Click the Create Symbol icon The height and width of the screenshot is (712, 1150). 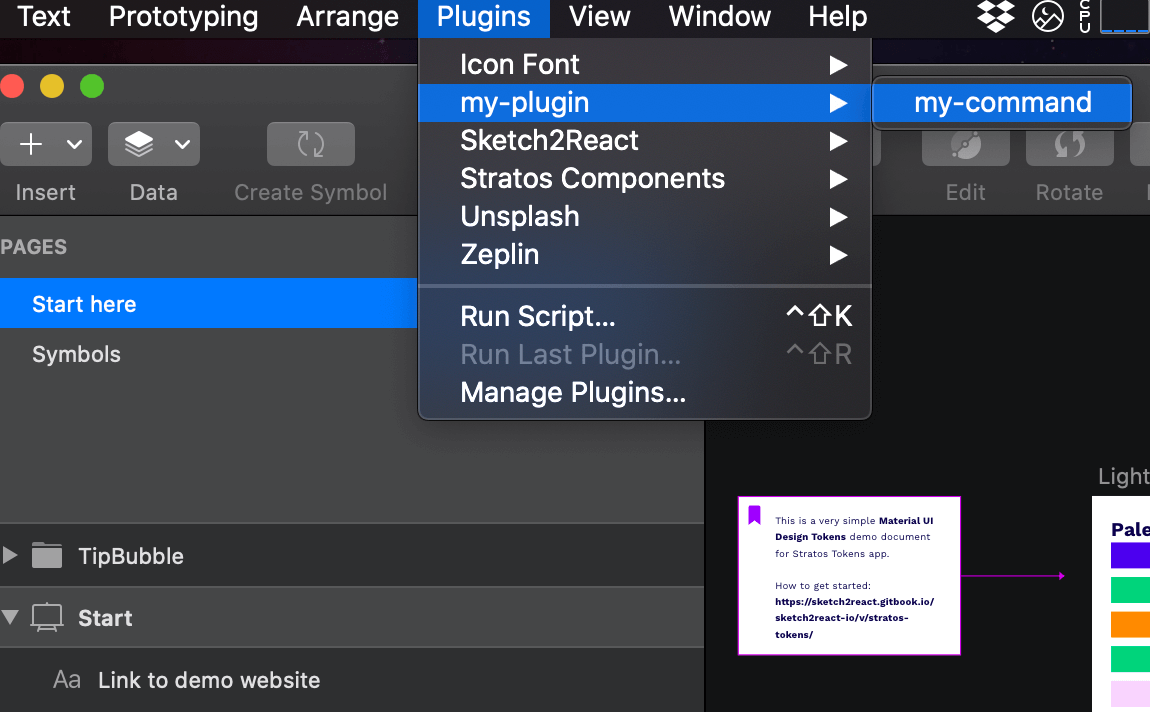[x=310, y=143]
